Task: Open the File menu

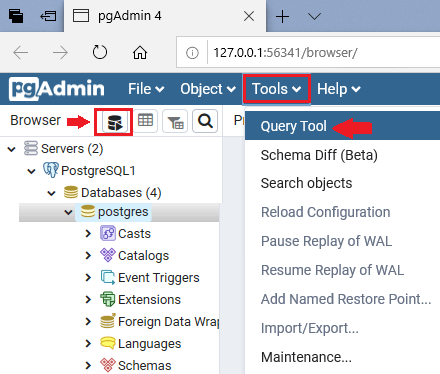Action: (x=146, y=89)
